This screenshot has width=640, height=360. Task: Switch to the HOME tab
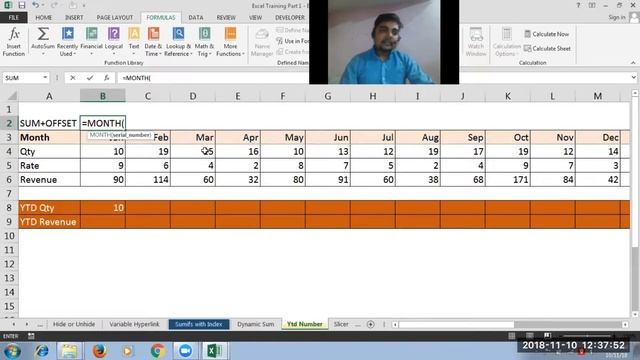pyautogui.click(x=44, y=18)
